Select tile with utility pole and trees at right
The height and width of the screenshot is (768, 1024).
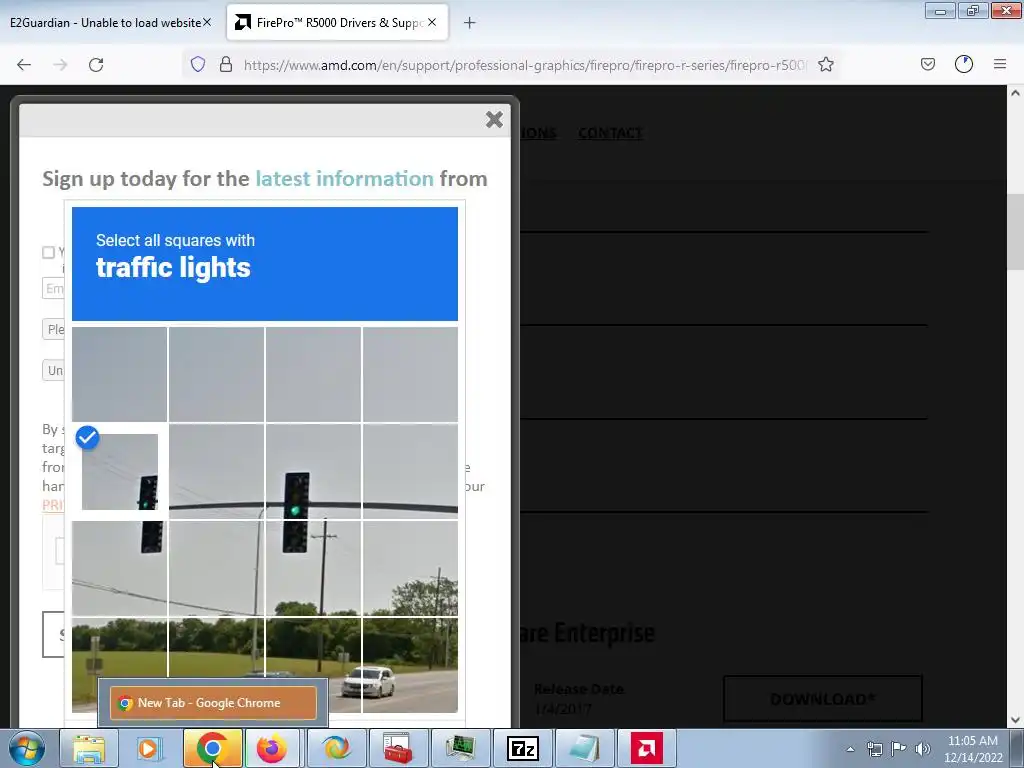pyautogui.click(x=410, y=568)
